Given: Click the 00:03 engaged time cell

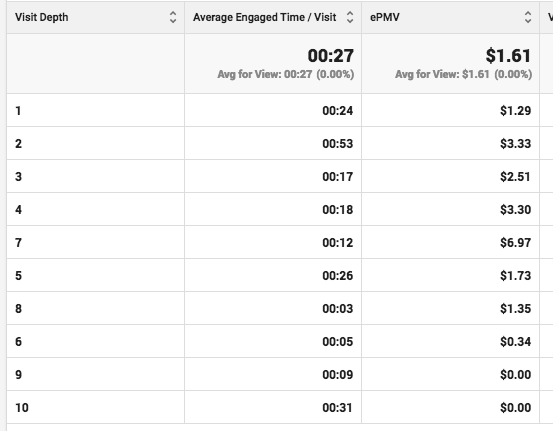Looking at the screenshot, I should point(338,308).
